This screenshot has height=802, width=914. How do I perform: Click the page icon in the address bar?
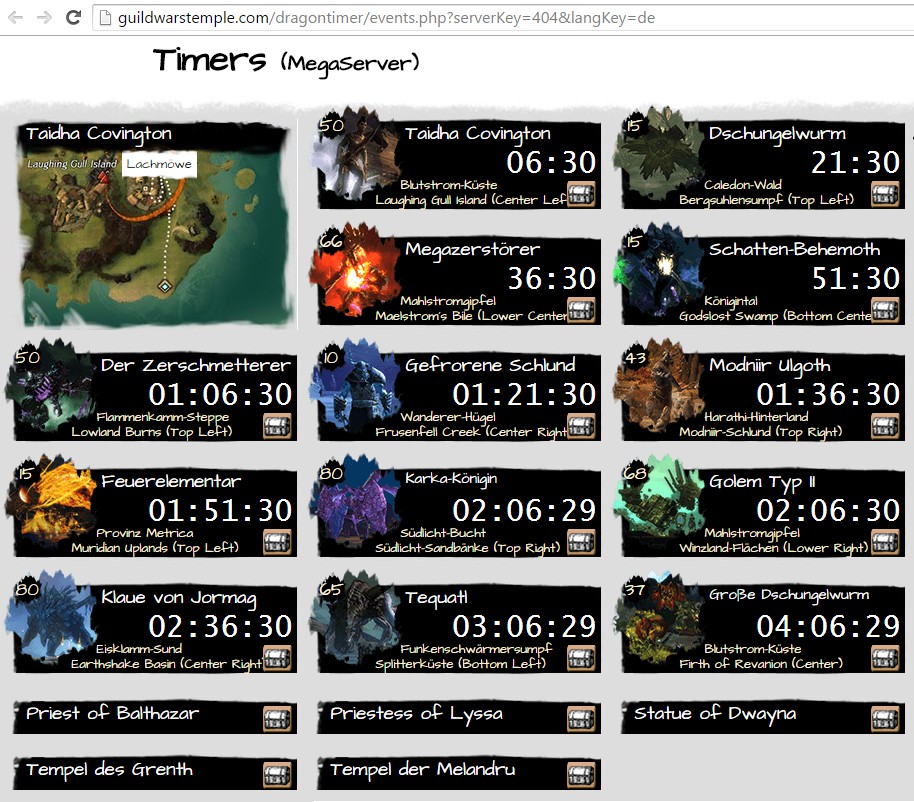(x=105, y=18)
